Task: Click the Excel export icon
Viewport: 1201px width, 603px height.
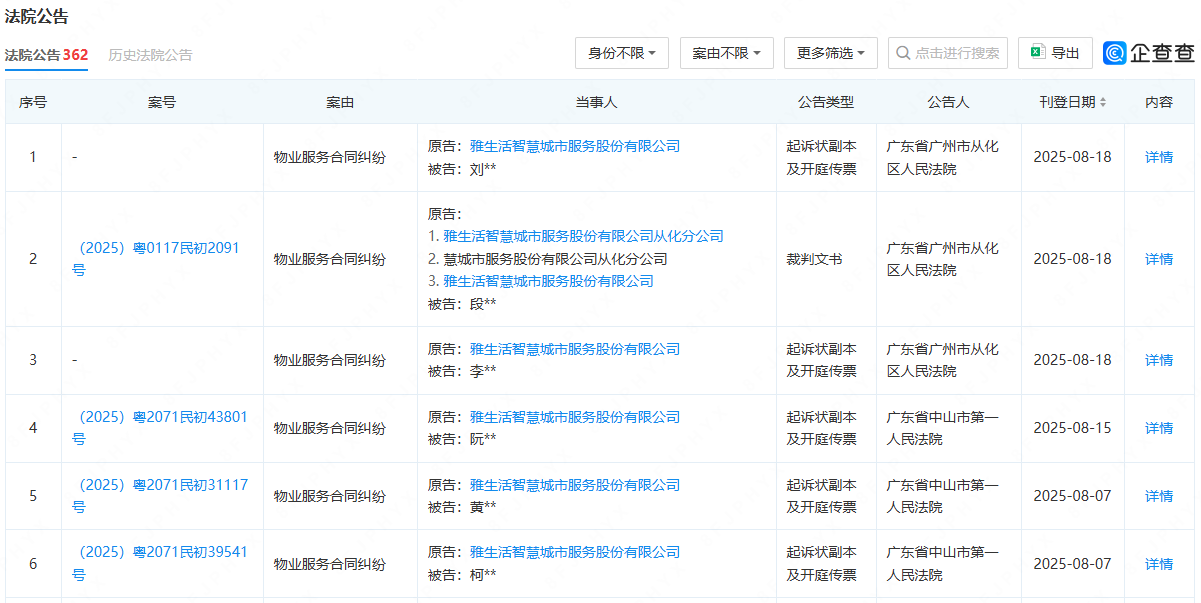Action: (1037, 53)
